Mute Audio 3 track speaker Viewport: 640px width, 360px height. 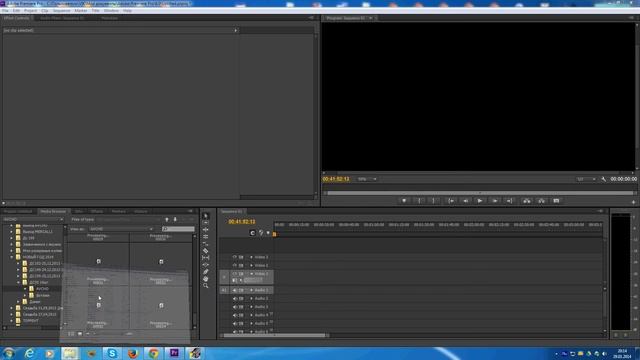(235, 307)
